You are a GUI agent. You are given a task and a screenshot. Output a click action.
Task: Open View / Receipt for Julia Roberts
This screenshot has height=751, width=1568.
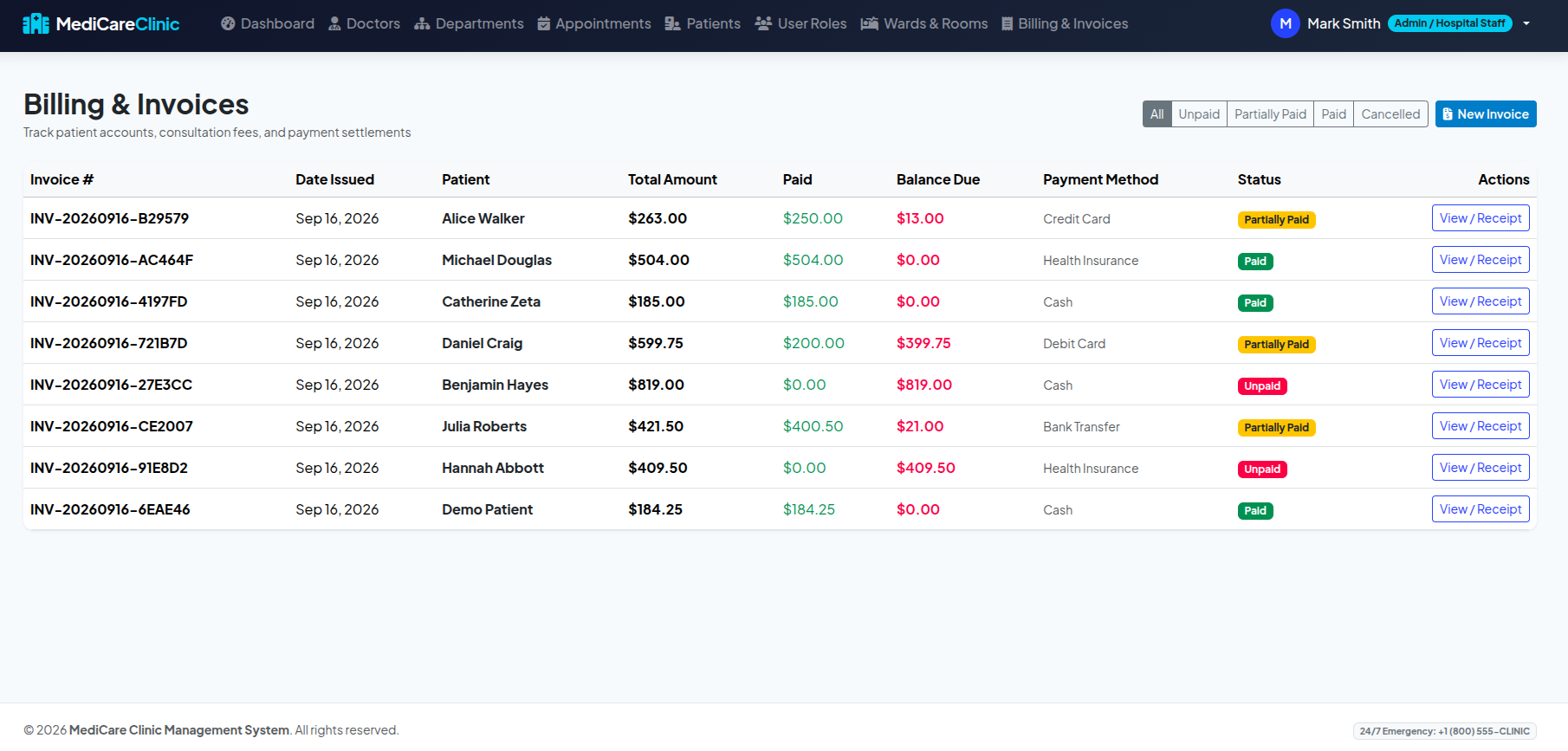point(1481,426)
